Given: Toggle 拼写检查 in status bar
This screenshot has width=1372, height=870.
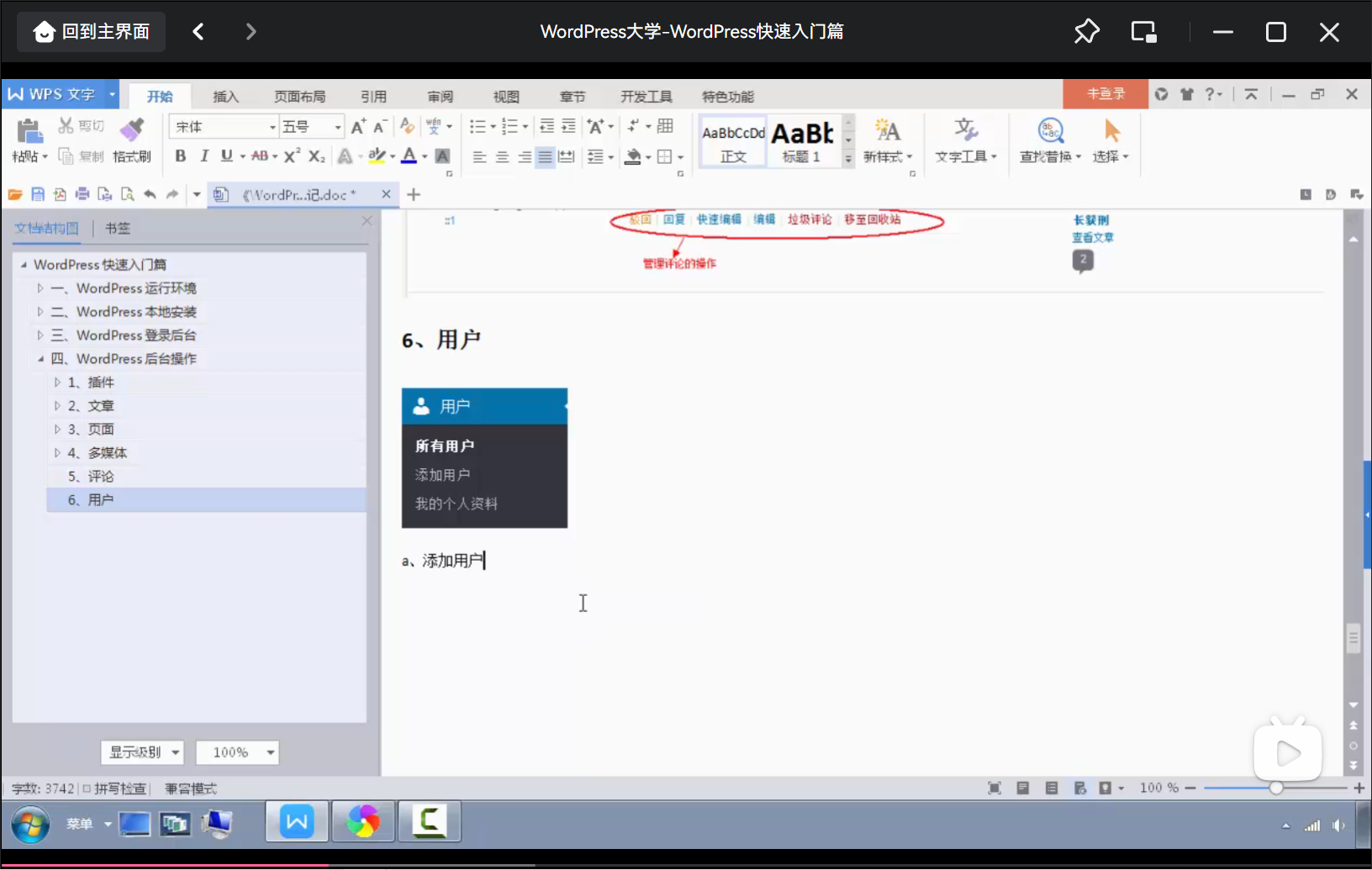Looking at the screenshot, I should (x=114, y=788).
